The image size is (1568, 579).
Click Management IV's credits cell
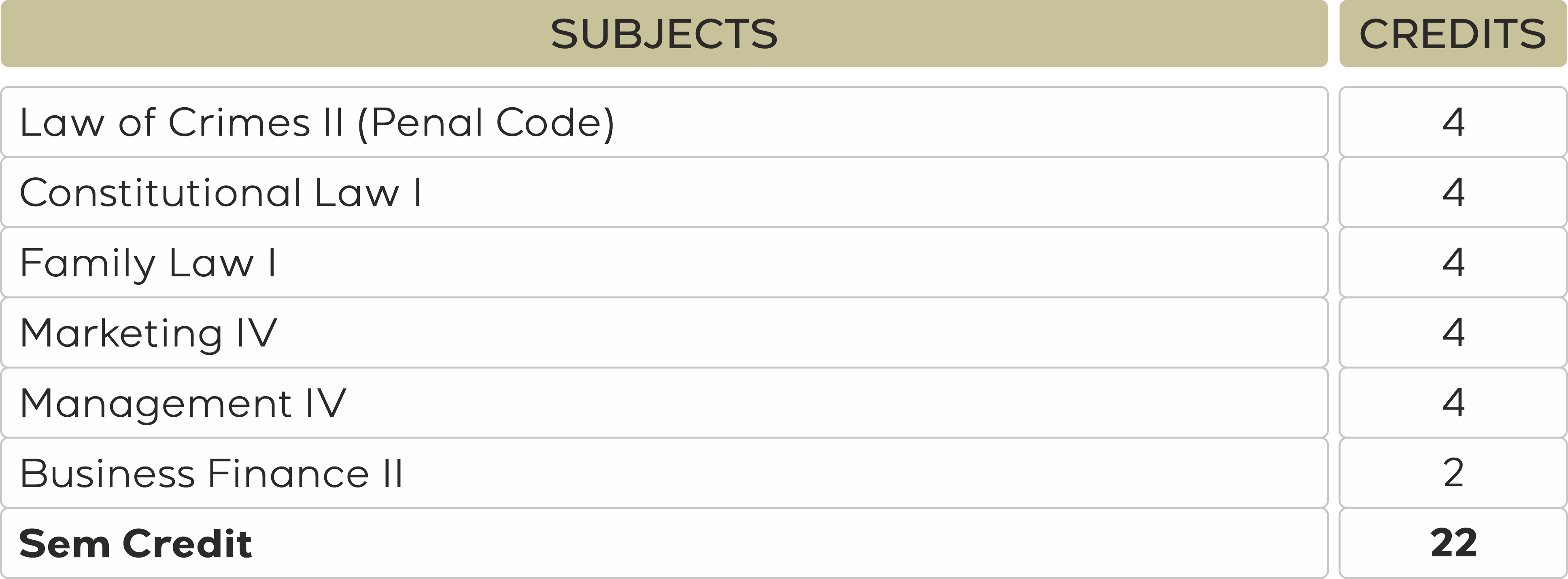(1453, 403)
